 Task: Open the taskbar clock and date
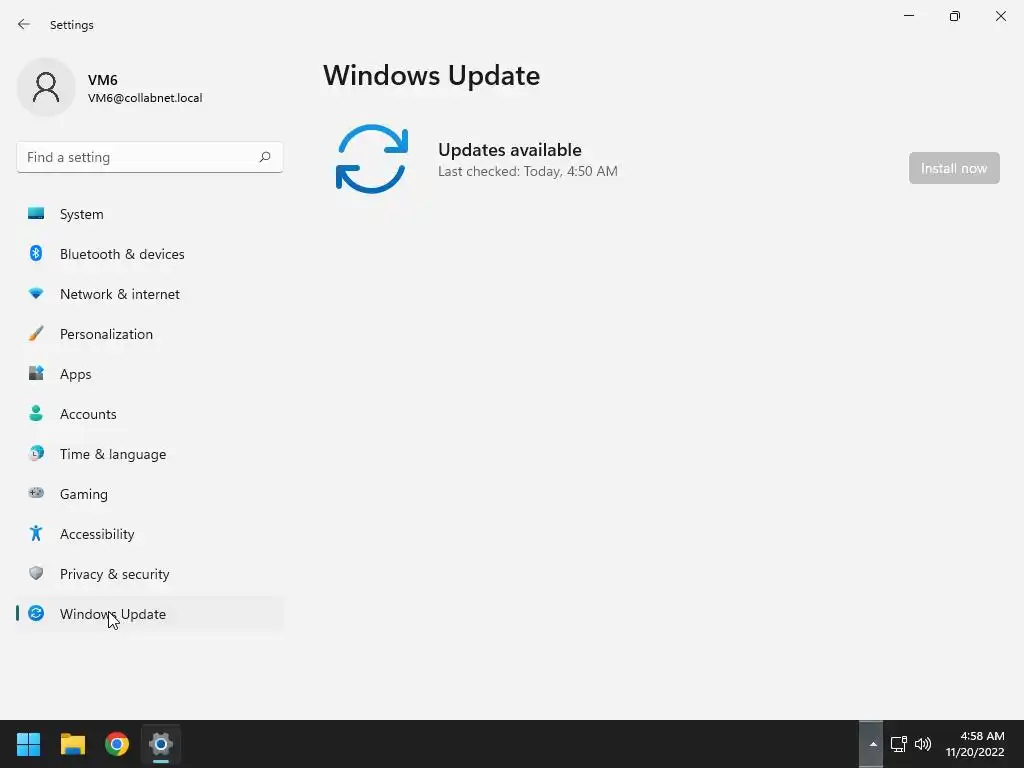click(x=975, y=744)
